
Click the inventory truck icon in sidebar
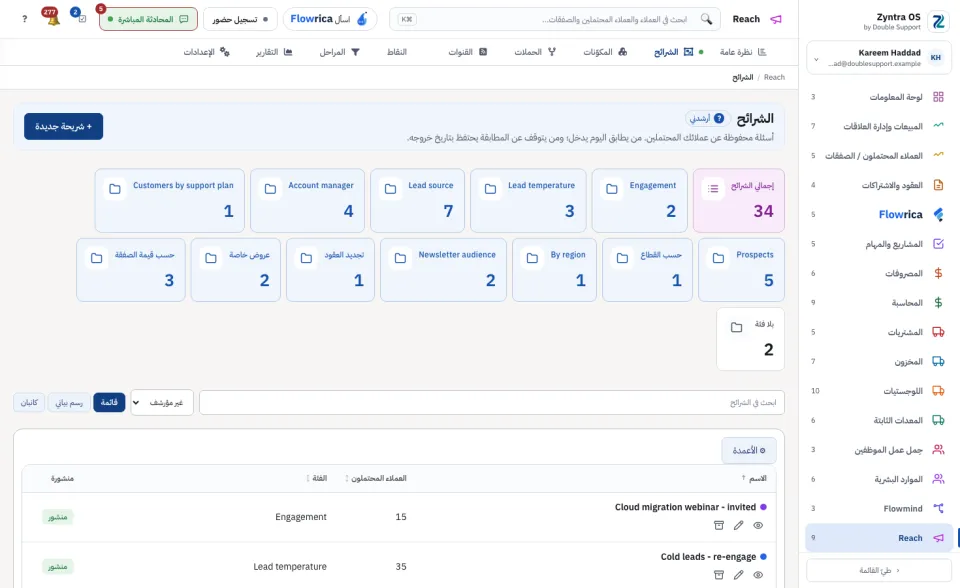938,361
